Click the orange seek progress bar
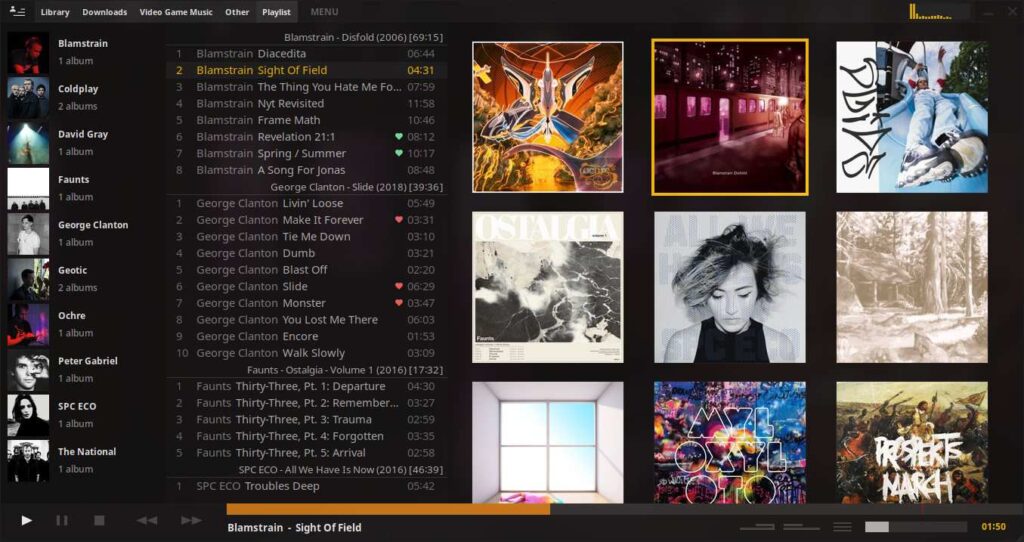1024x542 pixels. coord(388,509)
